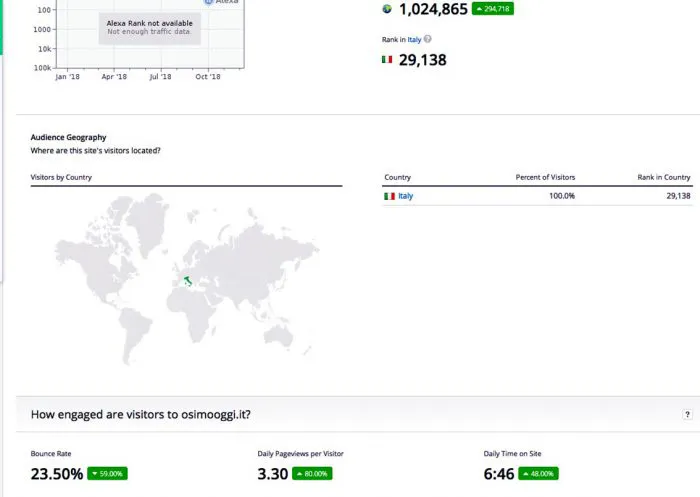Click the Bounce Rate value 23.50%
Viewport: 700px width, 497px height.
click(x=57, y=474)
